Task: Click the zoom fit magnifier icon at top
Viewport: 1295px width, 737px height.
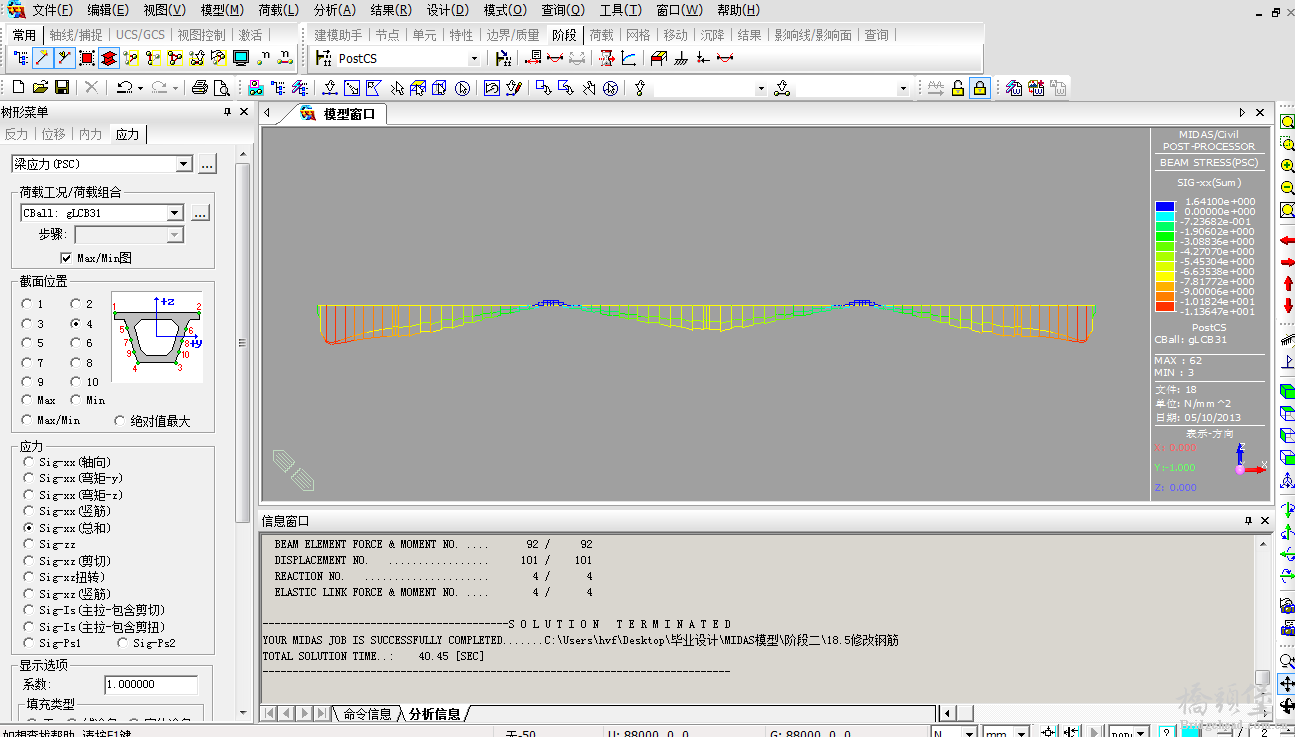Action: pos(1287,121)
